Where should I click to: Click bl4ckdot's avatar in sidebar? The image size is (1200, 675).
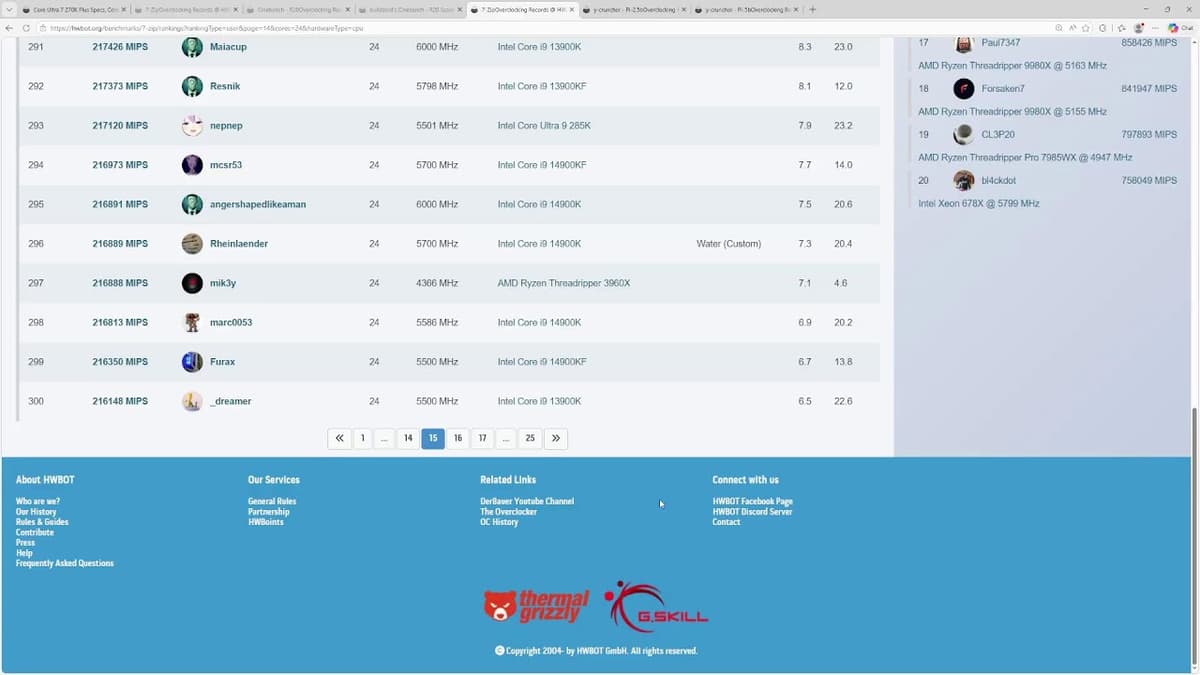pyautogui.click(x=963, y=180)
